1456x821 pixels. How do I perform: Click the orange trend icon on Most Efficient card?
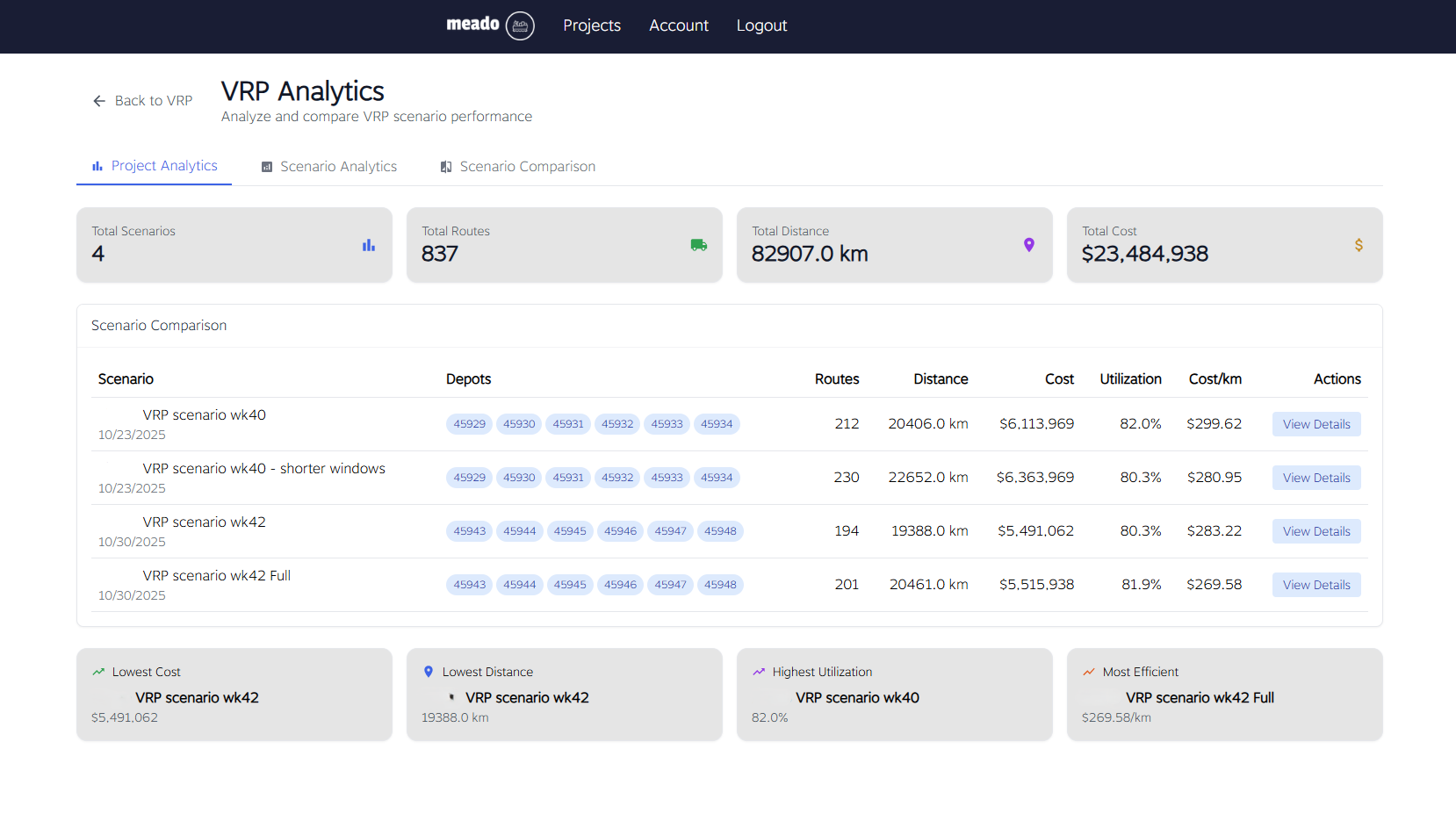click(1088, 671)
